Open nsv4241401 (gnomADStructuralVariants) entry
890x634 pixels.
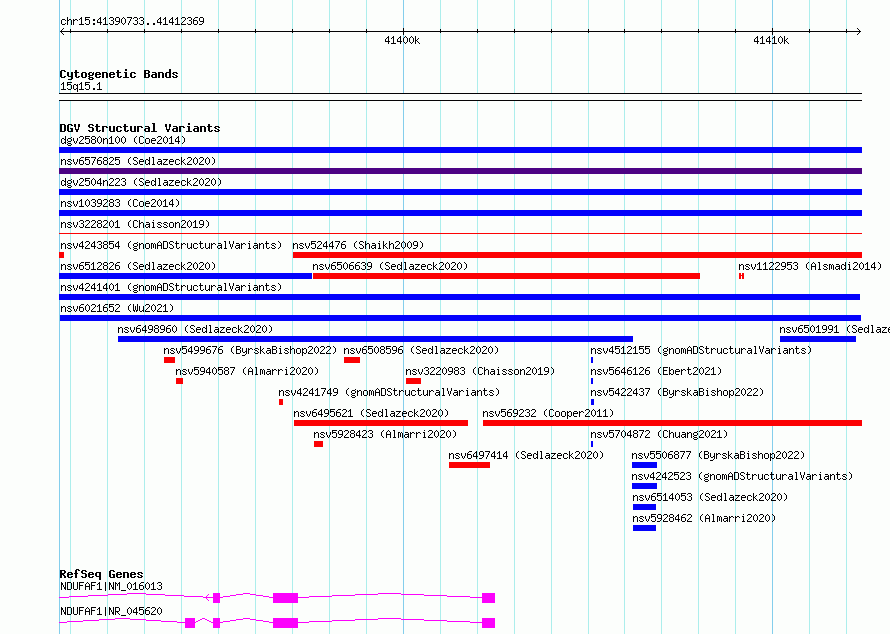[171, 287]
